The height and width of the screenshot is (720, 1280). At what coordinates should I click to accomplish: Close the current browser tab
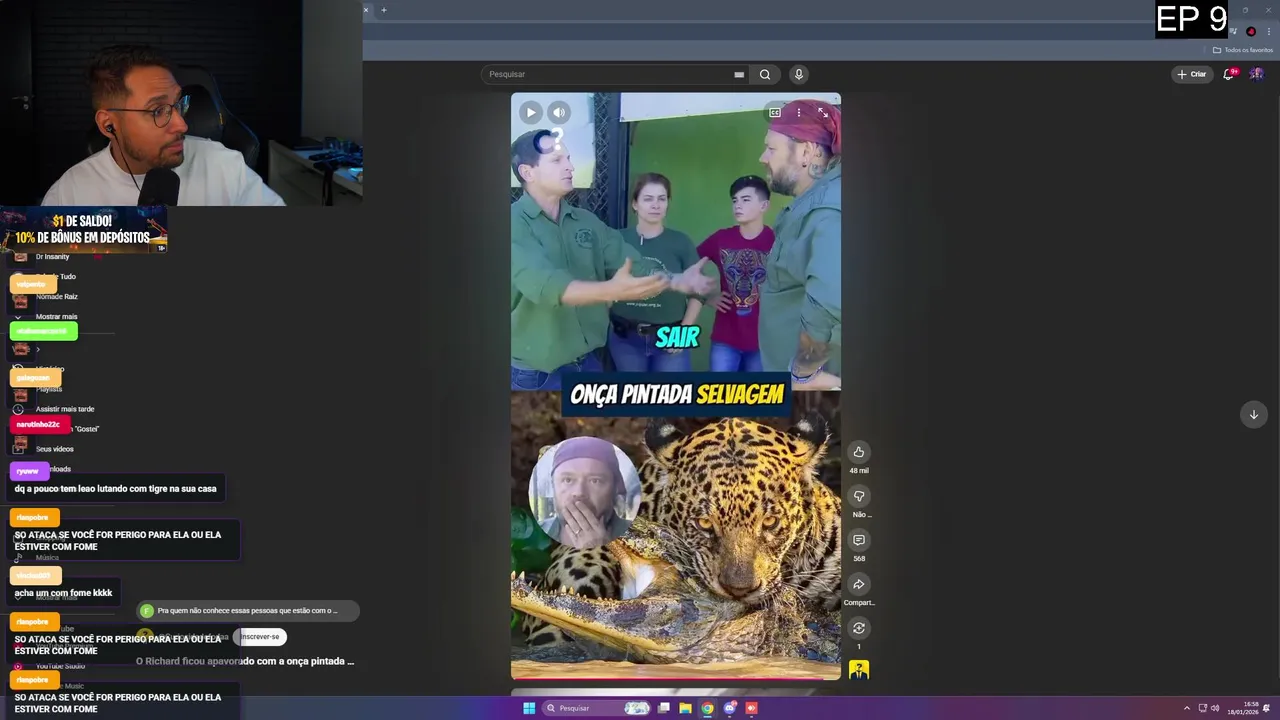366,10
